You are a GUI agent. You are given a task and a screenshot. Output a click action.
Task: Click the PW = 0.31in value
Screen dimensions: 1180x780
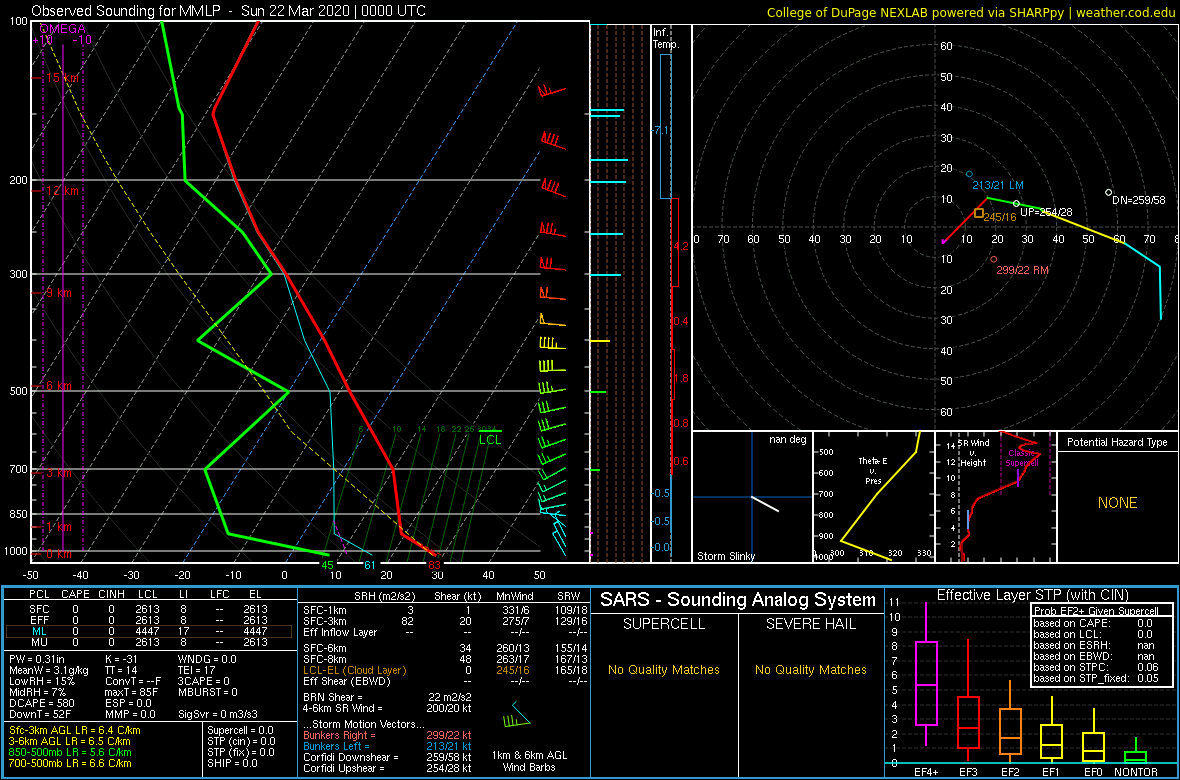coord(38,659)
